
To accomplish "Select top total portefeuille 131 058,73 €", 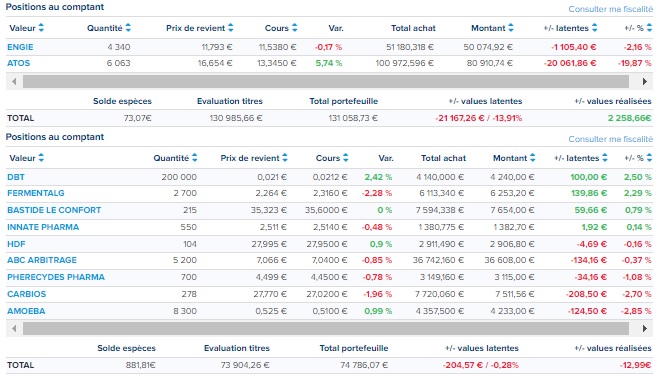I will (353, 118).
